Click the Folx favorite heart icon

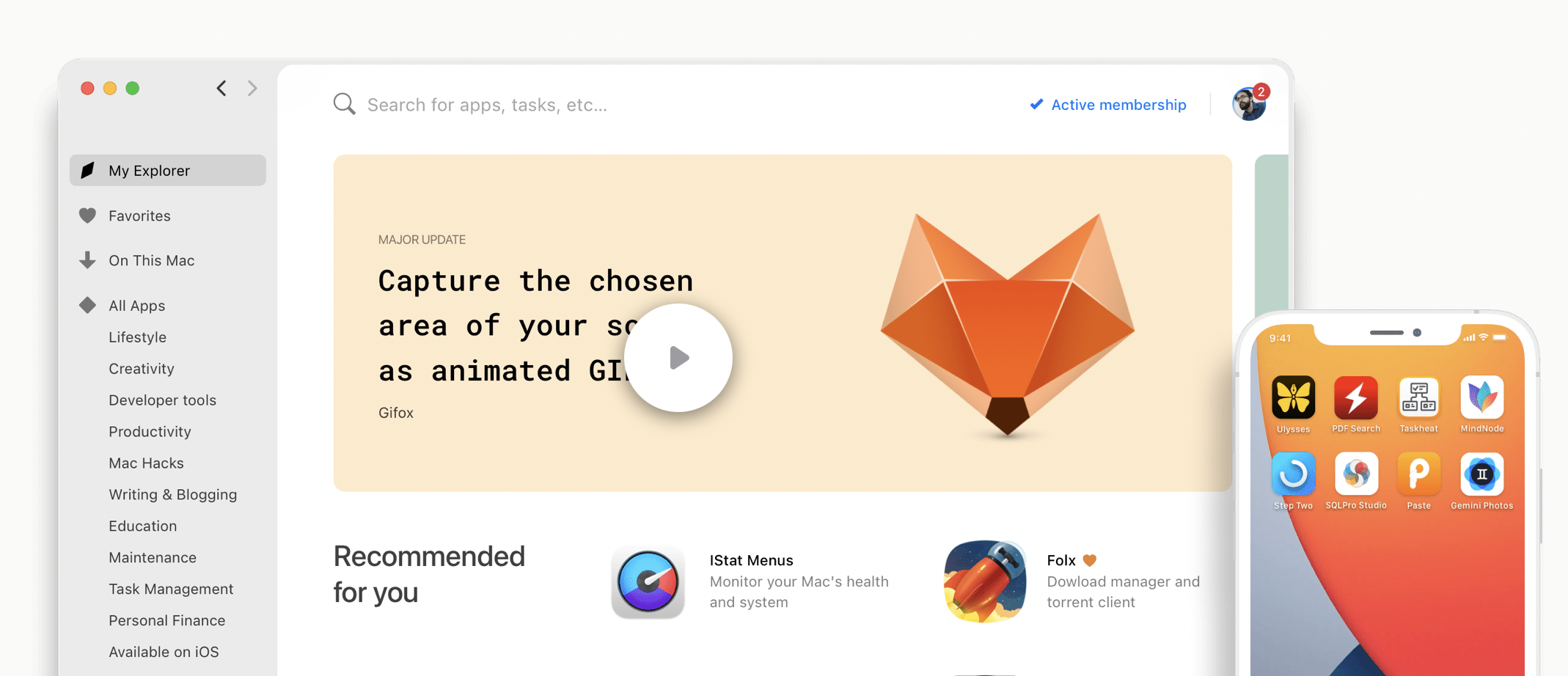(1090, 561)
